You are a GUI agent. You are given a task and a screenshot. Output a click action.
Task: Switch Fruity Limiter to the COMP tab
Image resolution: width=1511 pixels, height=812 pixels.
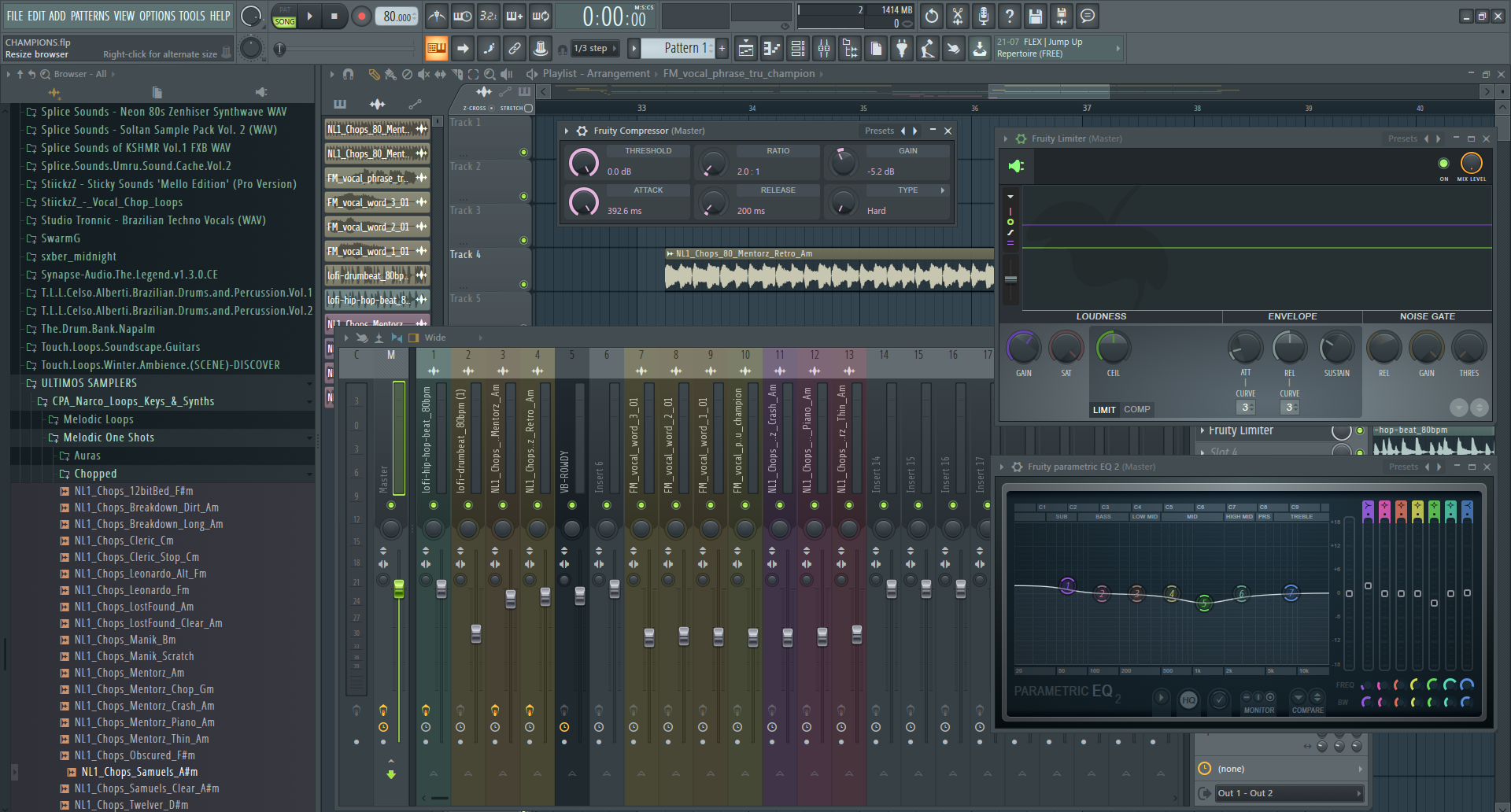(1136, 409)
